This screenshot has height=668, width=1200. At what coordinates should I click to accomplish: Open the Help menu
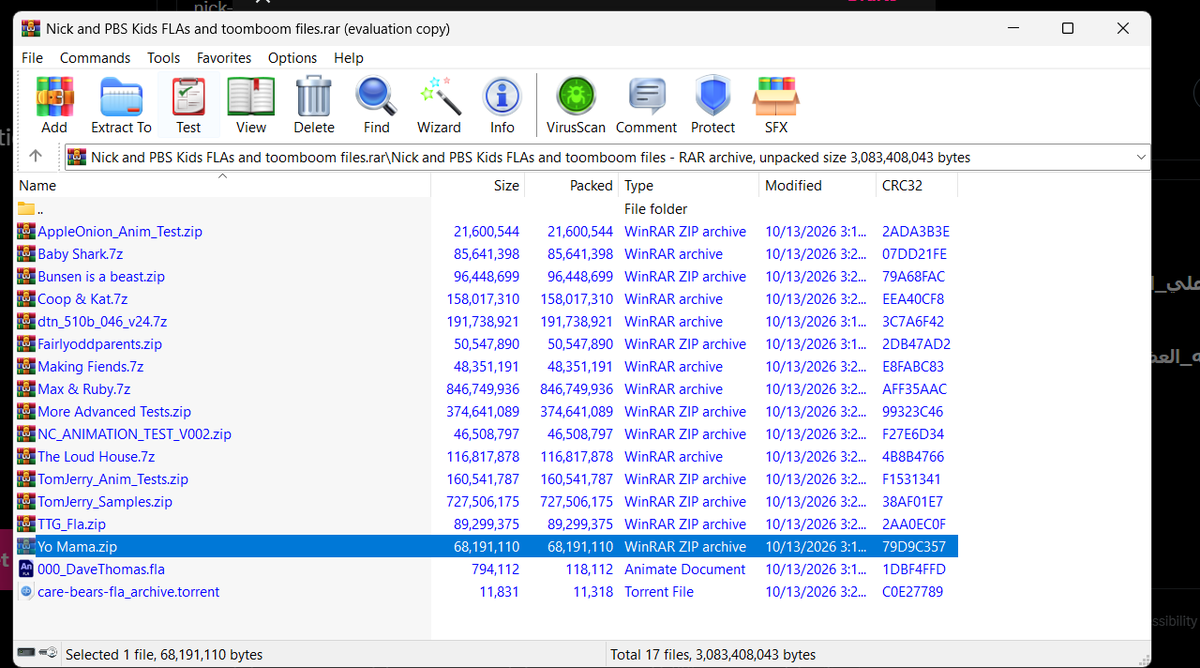tap(349, 58)
